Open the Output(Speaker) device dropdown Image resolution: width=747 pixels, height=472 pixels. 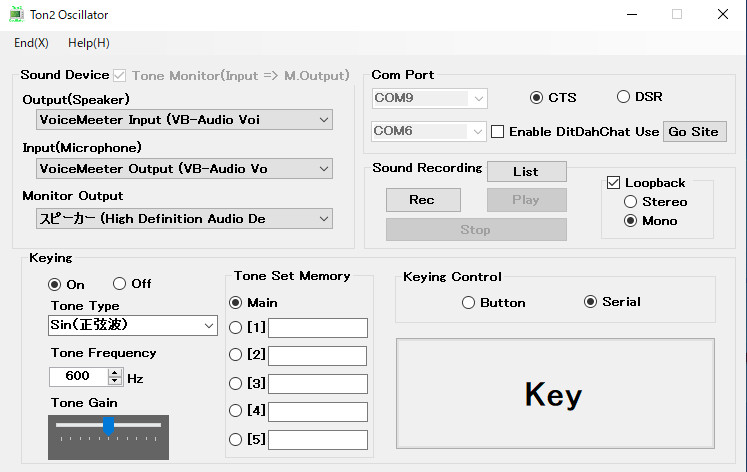point(184,120)
